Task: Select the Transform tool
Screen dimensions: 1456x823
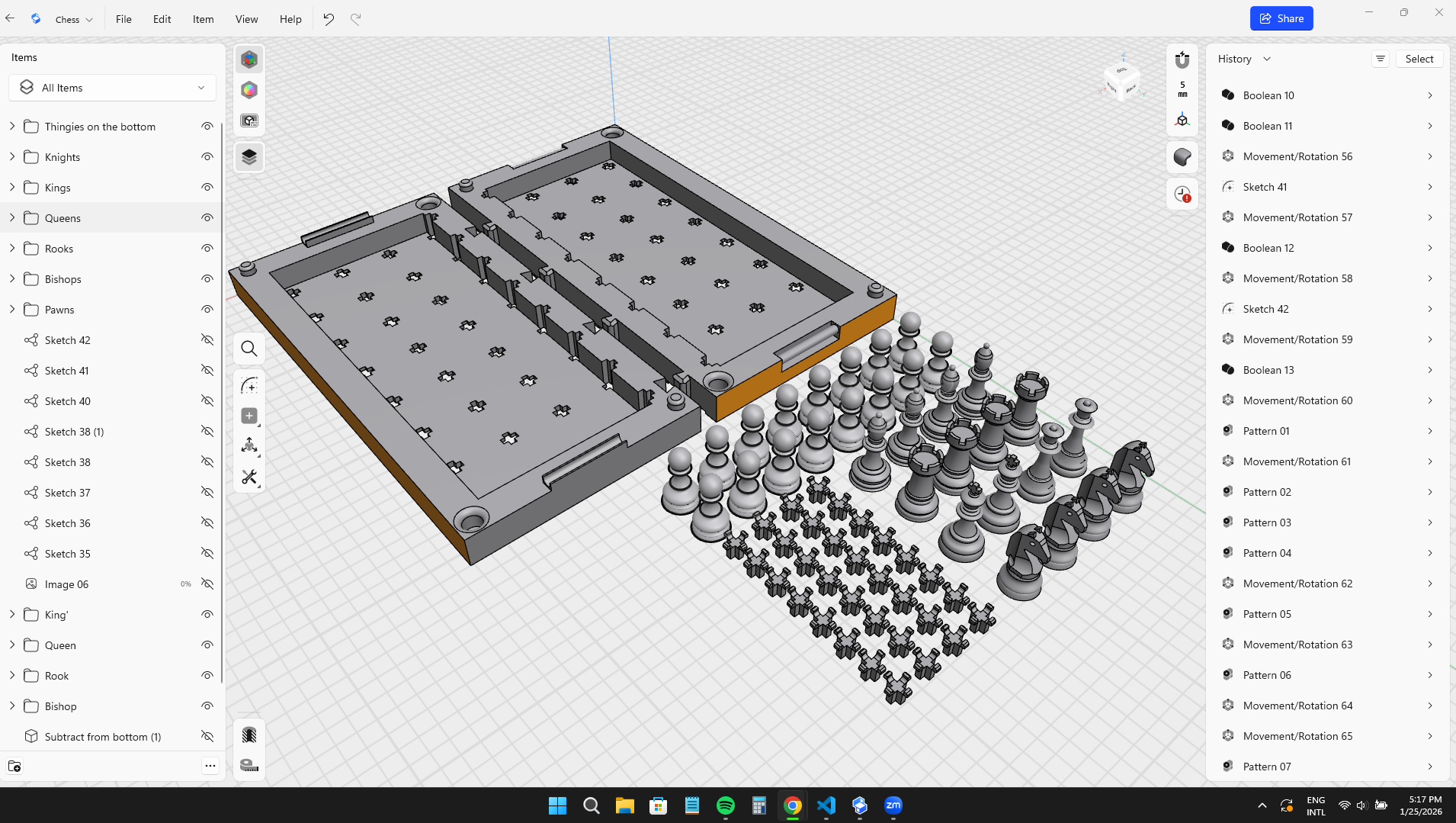Action: (x=249, y=446)
